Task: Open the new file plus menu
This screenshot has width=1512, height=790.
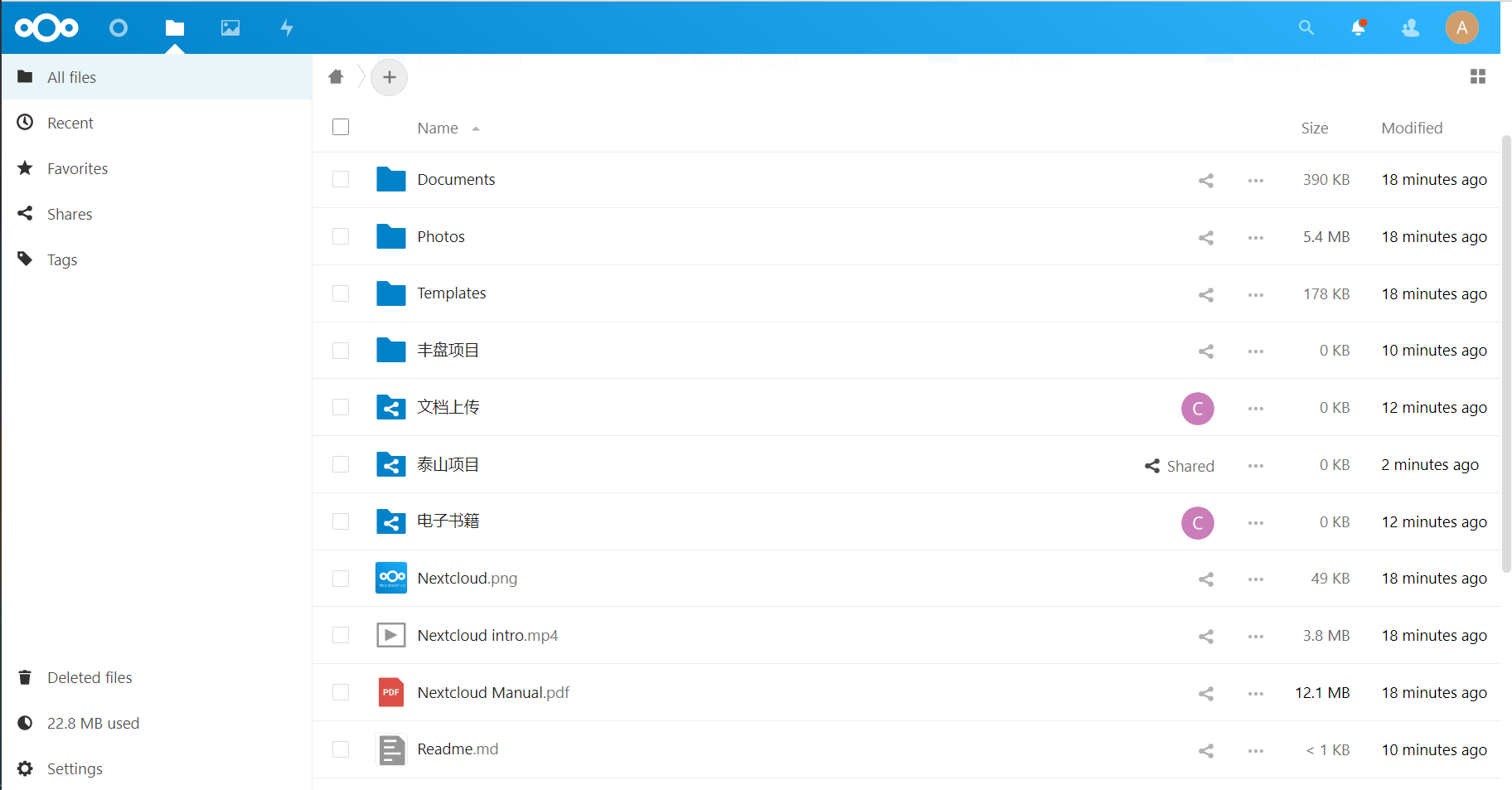Action: pyautogui.click(x=389, y=77)
